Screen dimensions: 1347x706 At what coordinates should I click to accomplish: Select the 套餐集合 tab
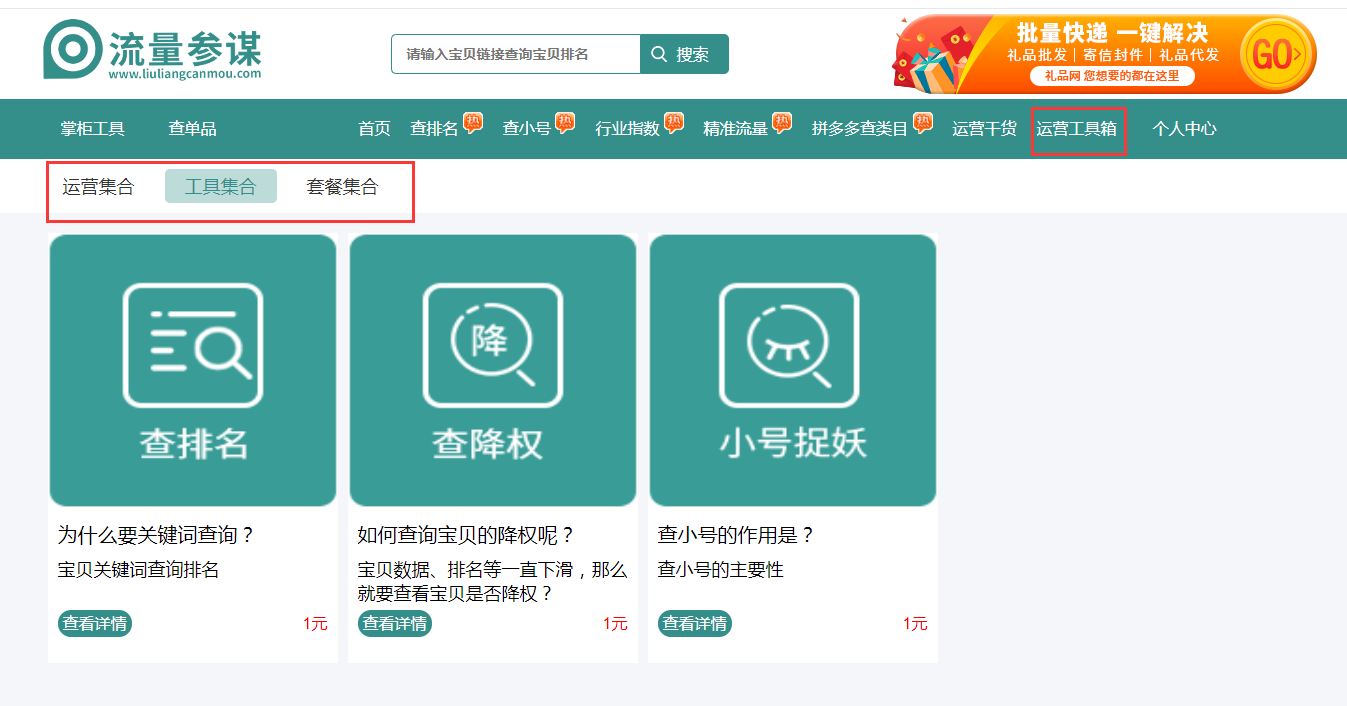tap(341, 186)
